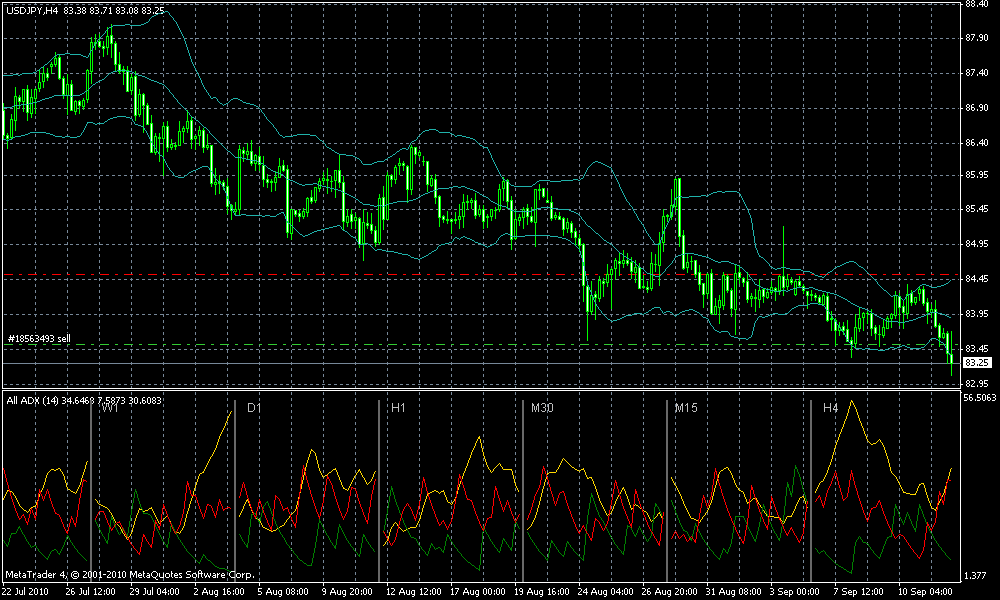The width and height of the screenshot is (1000, 600).
Task: Click the 24 Aug 04:00 time label
Action: click(x=606, y=592)
